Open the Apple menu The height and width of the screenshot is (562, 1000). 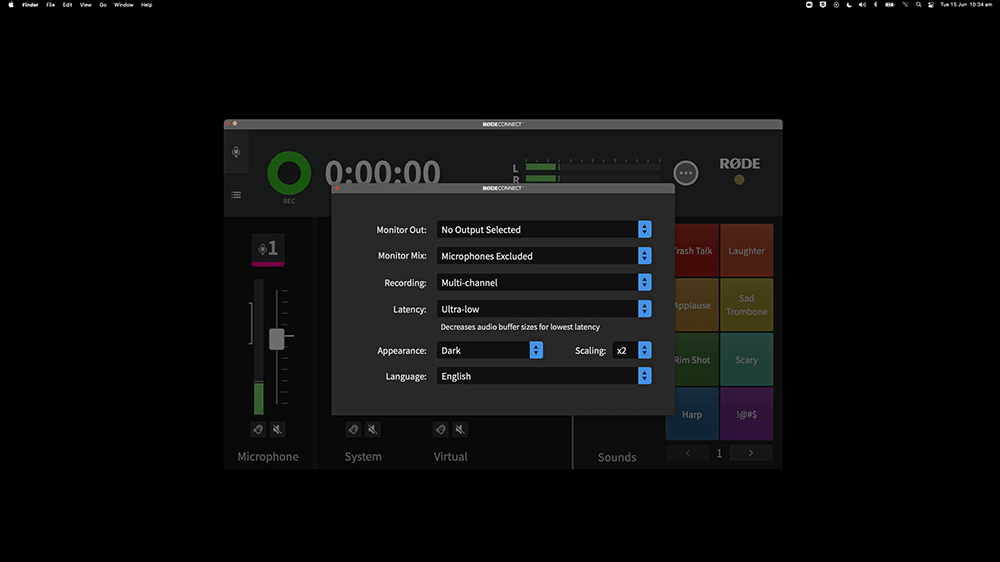(11, 4)
